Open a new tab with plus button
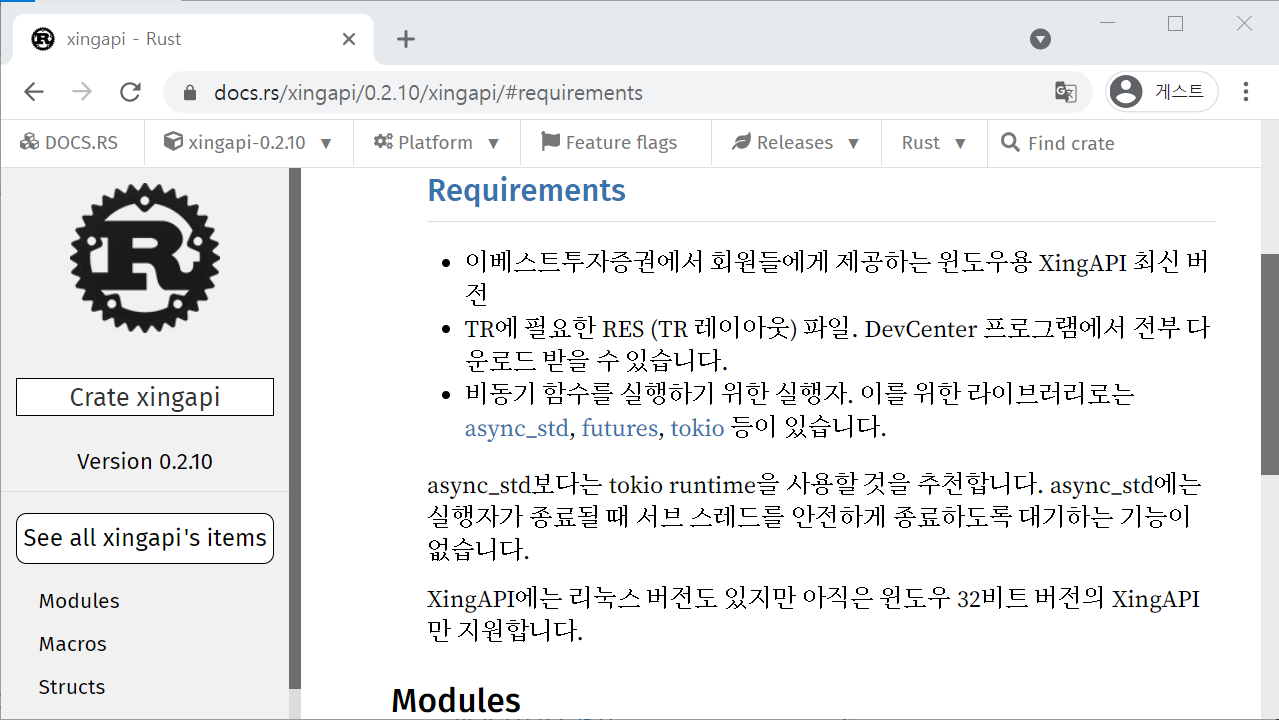1279x720 pixels. coord(405,39)
